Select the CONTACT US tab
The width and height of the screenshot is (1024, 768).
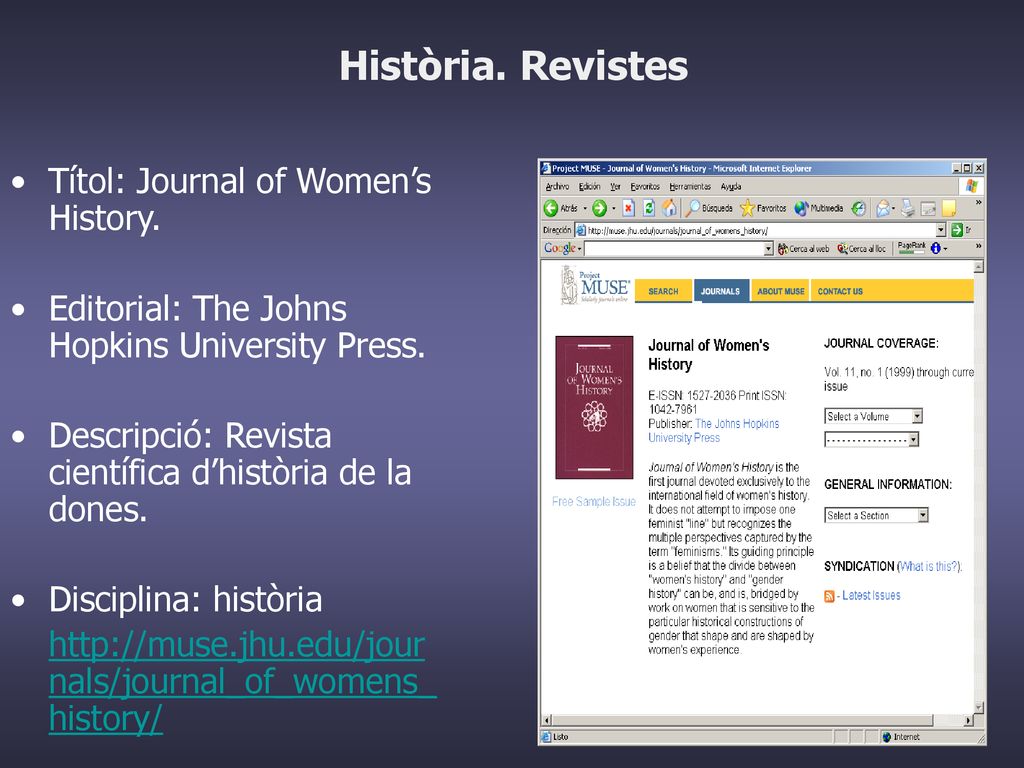point(840,291)
